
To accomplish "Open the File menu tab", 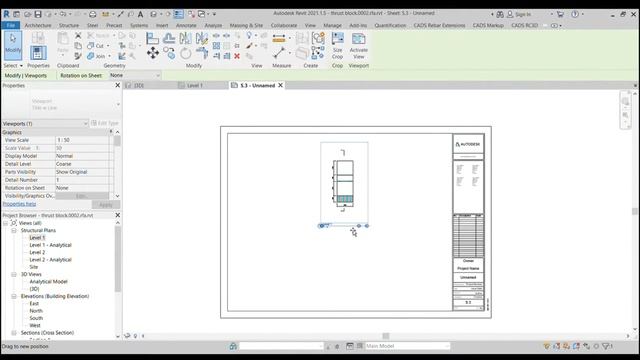I will [11, 25].
